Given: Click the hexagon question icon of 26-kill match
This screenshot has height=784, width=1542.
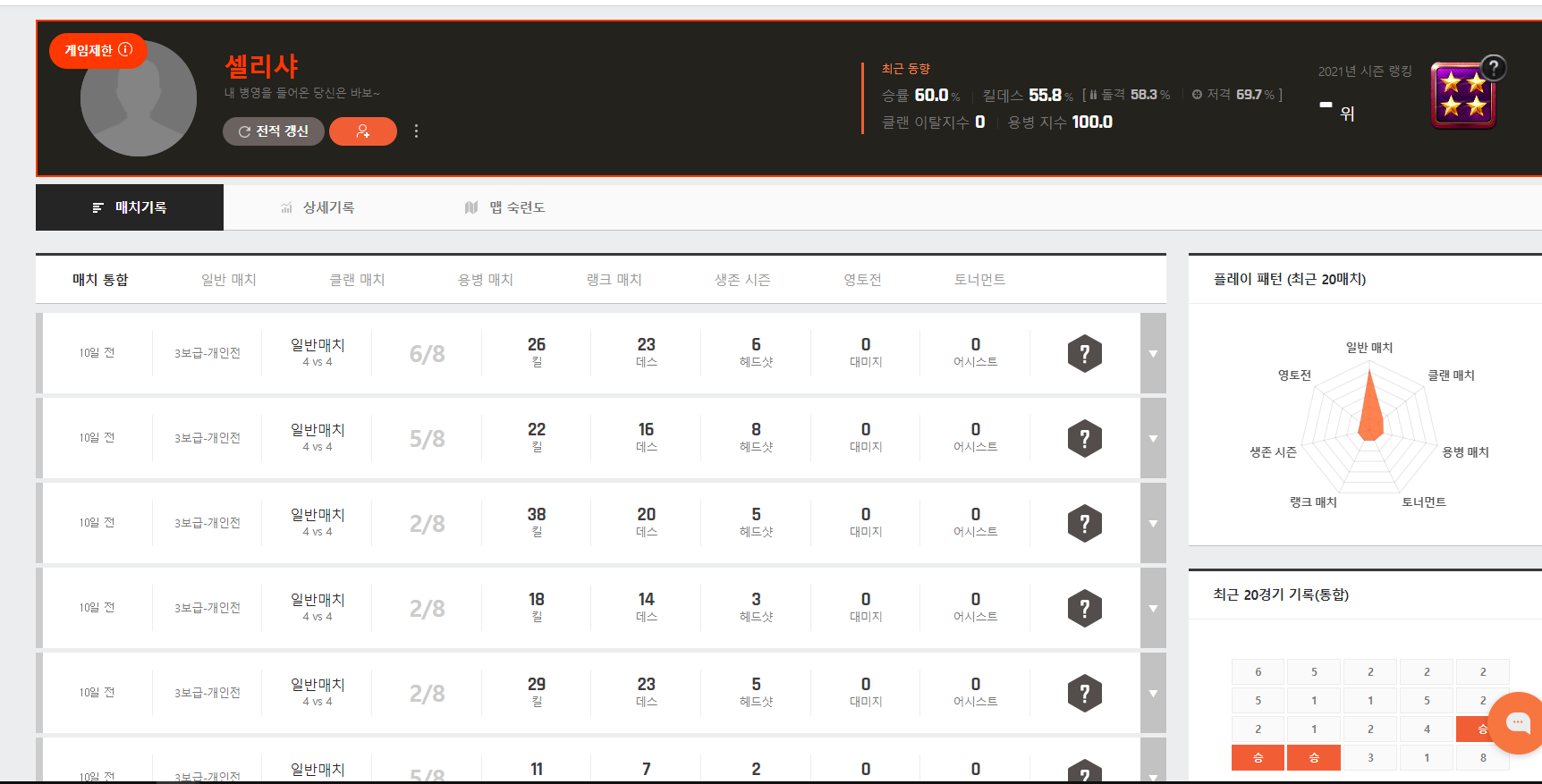Looking at the screenshot, I should tap(1084, 354).
